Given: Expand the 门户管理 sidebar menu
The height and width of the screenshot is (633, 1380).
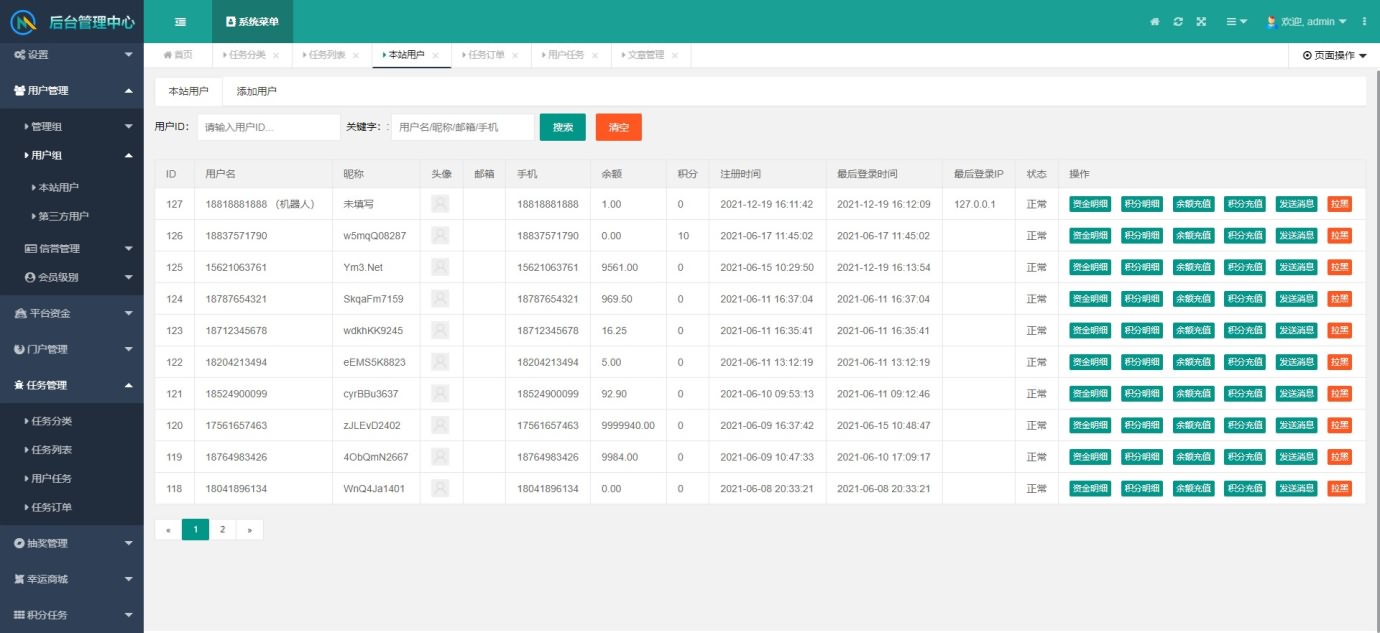Looking at the screenshot, I should click(72, 349).
